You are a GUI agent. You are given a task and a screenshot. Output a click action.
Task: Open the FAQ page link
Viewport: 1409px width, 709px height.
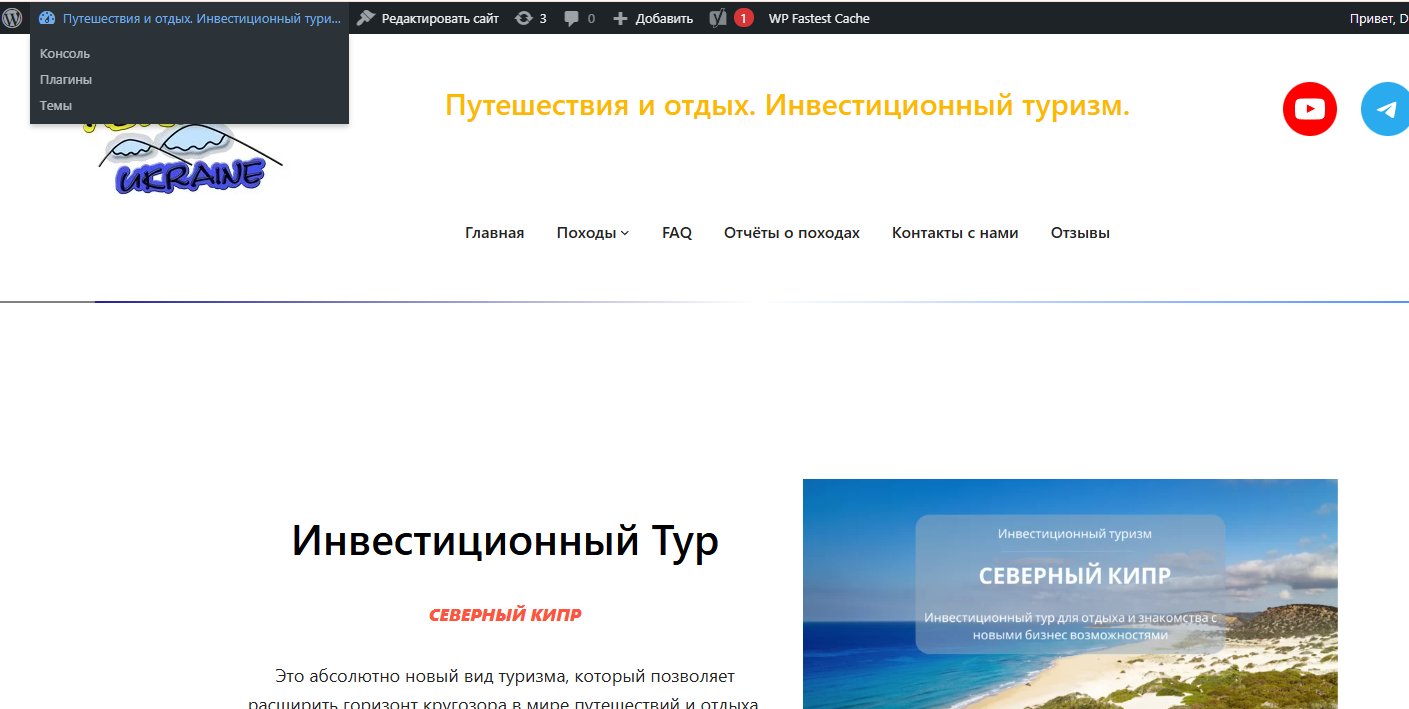point(676,233)
